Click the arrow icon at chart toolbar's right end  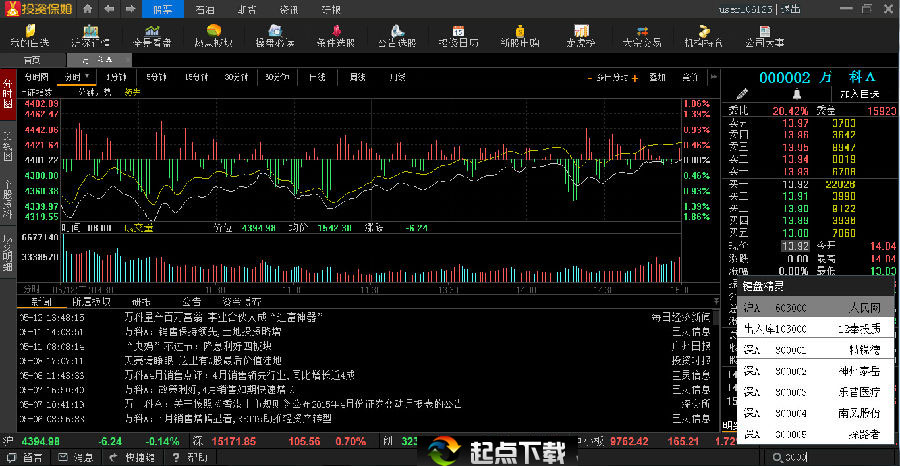click(x=714, y=77)
